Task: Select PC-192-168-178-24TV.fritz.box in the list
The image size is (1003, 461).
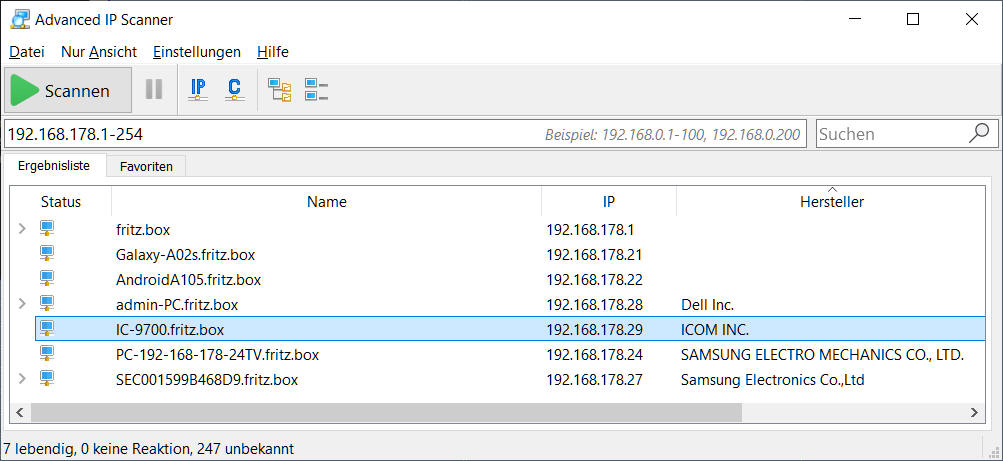Action: pos(217,354)
